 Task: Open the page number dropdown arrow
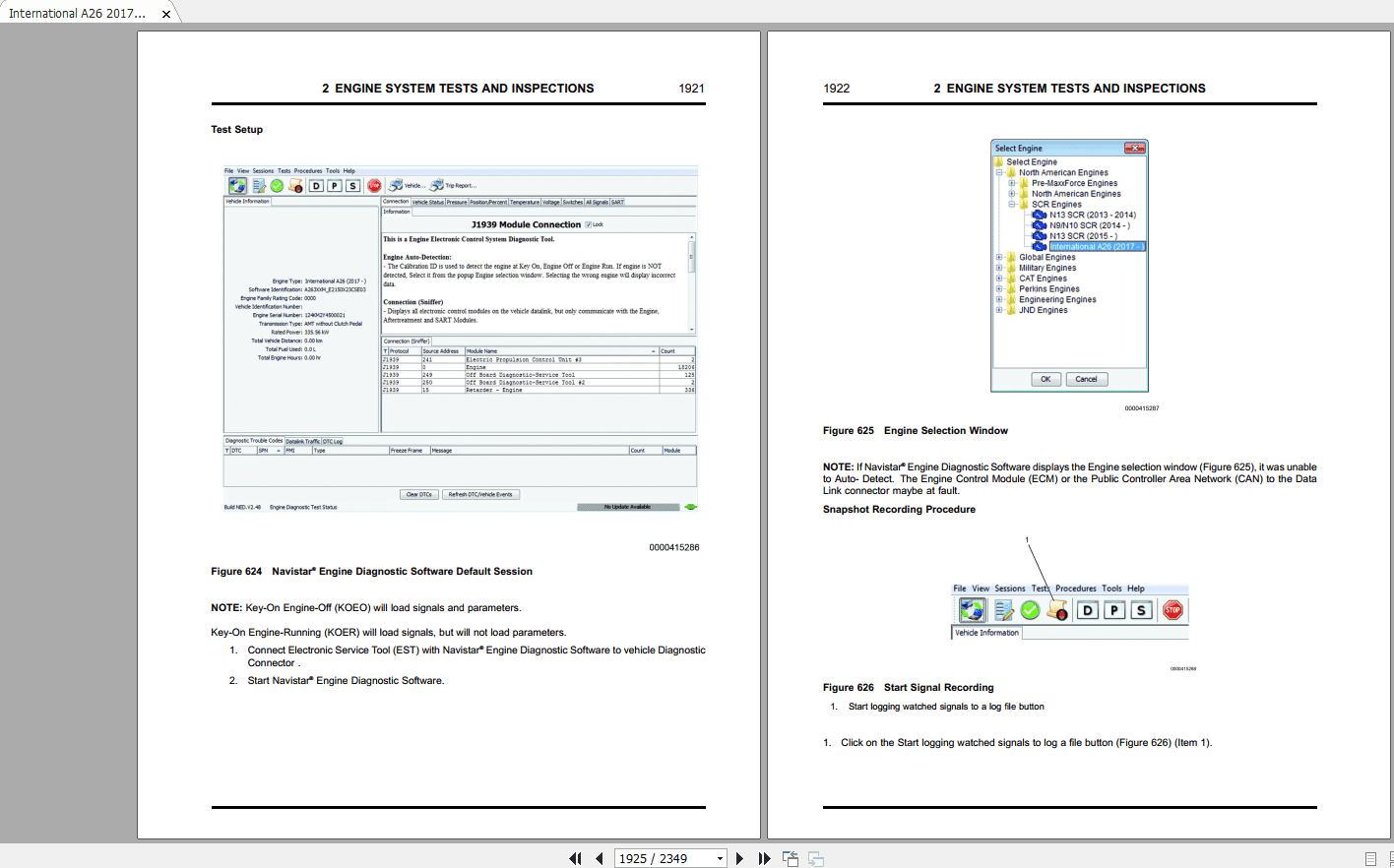(720, 858)
